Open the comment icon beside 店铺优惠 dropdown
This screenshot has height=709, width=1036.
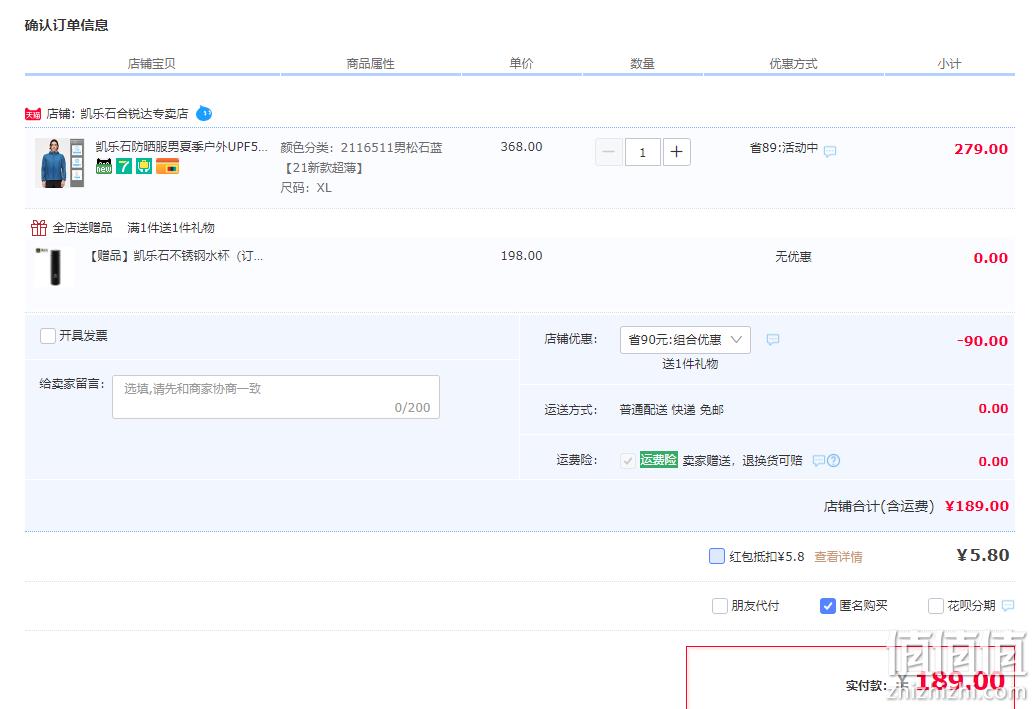(x=772, y=340)
